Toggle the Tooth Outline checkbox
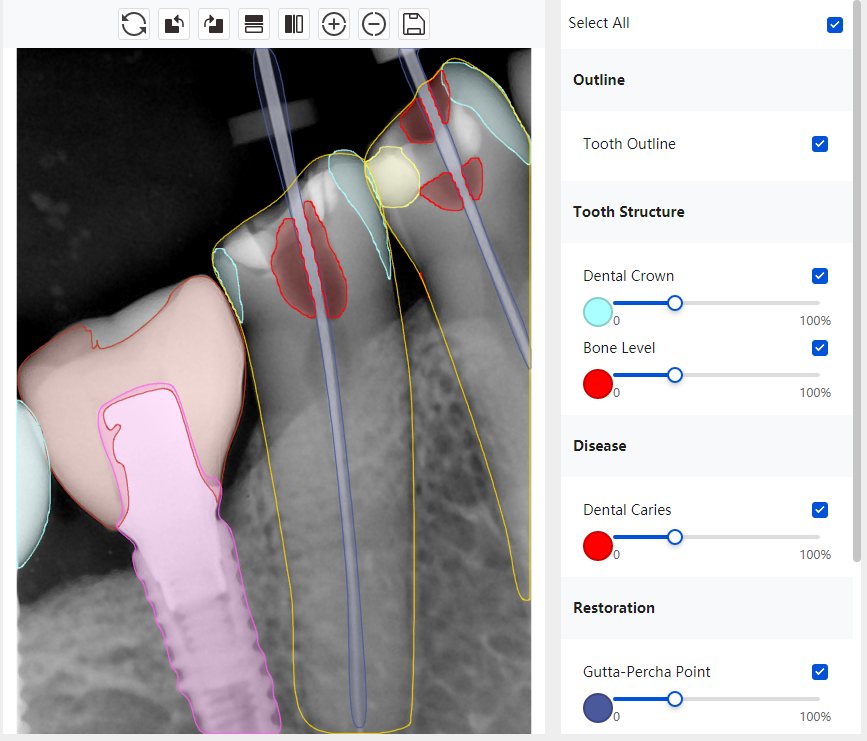867x741 pixels. click(820, 144)
